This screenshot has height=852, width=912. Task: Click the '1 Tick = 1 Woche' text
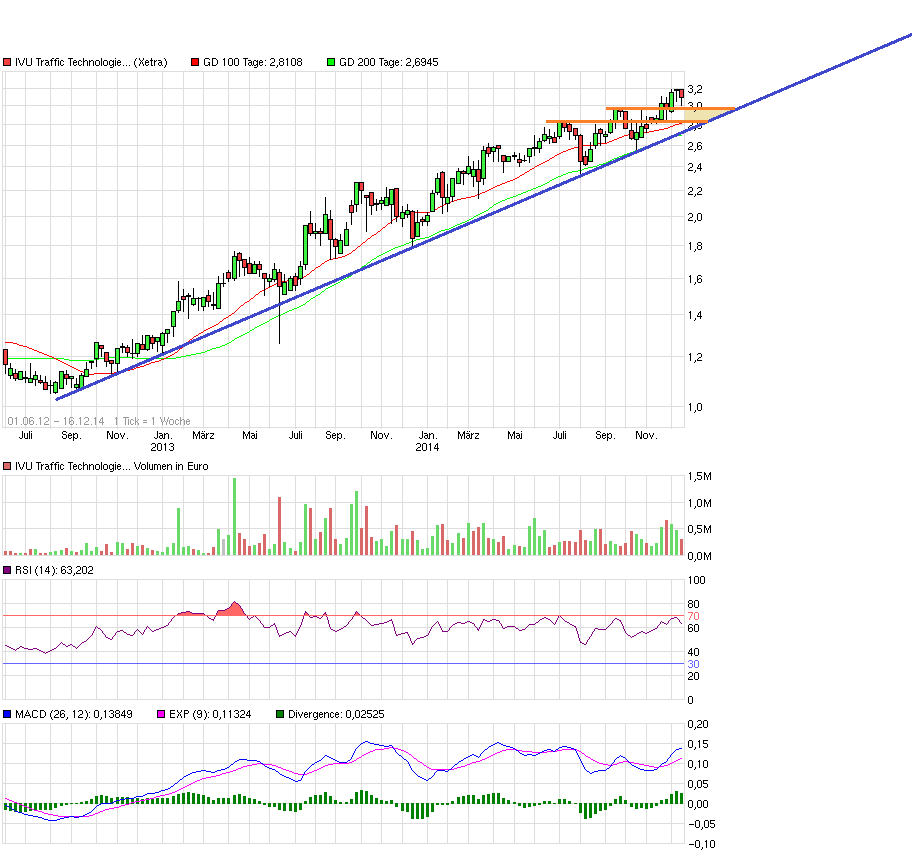152,421
